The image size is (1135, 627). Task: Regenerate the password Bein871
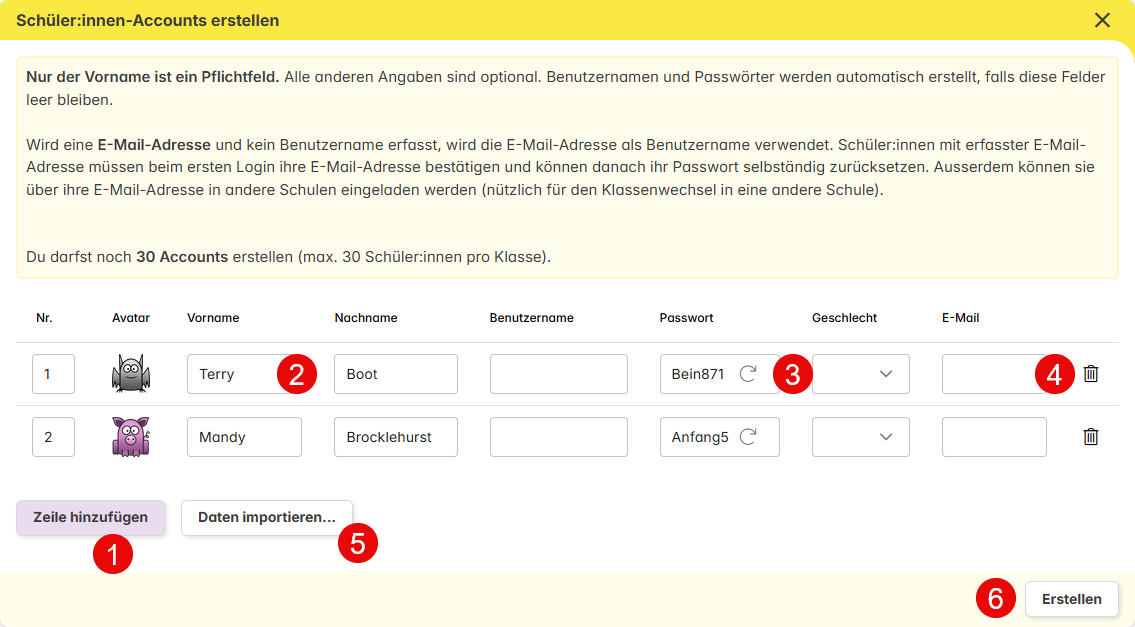(748, 374)
